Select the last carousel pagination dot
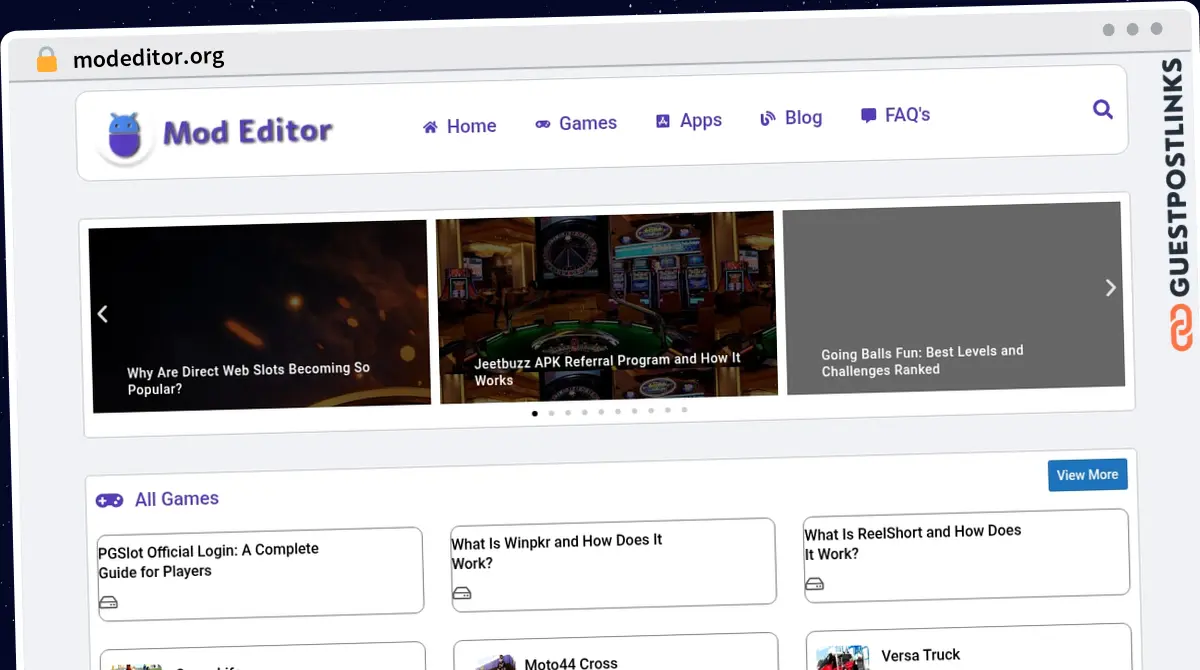This screenshot has width=1200, height=670. (x=684, y=409)
